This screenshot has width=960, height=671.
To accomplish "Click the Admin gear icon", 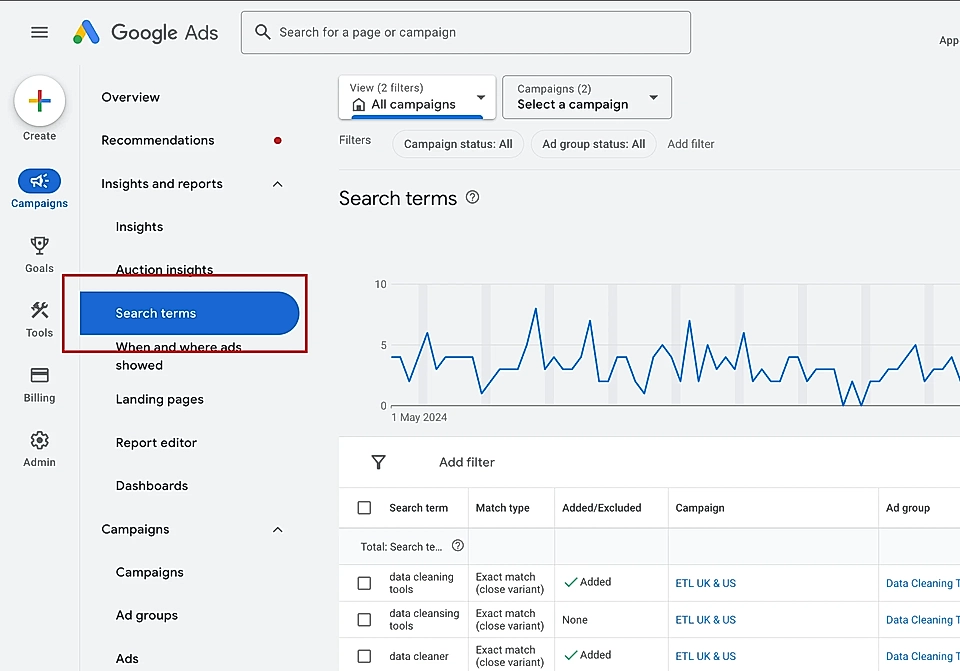I will 39,440.
